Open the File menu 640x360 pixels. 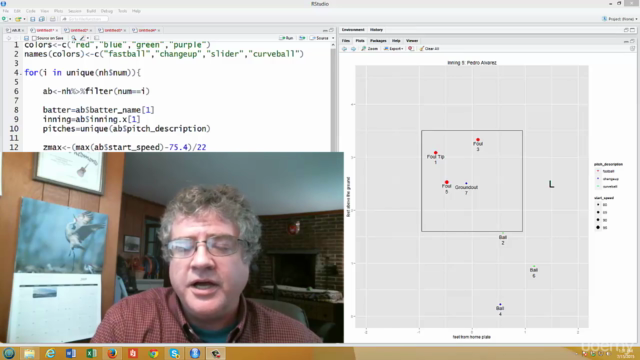pos(6,11)
